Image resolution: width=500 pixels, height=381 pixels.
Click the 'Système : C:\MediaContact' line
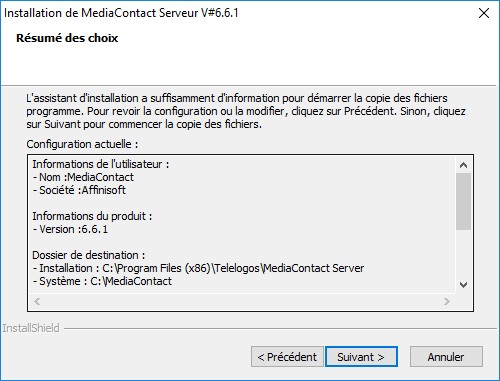click(x=102, y=281)
